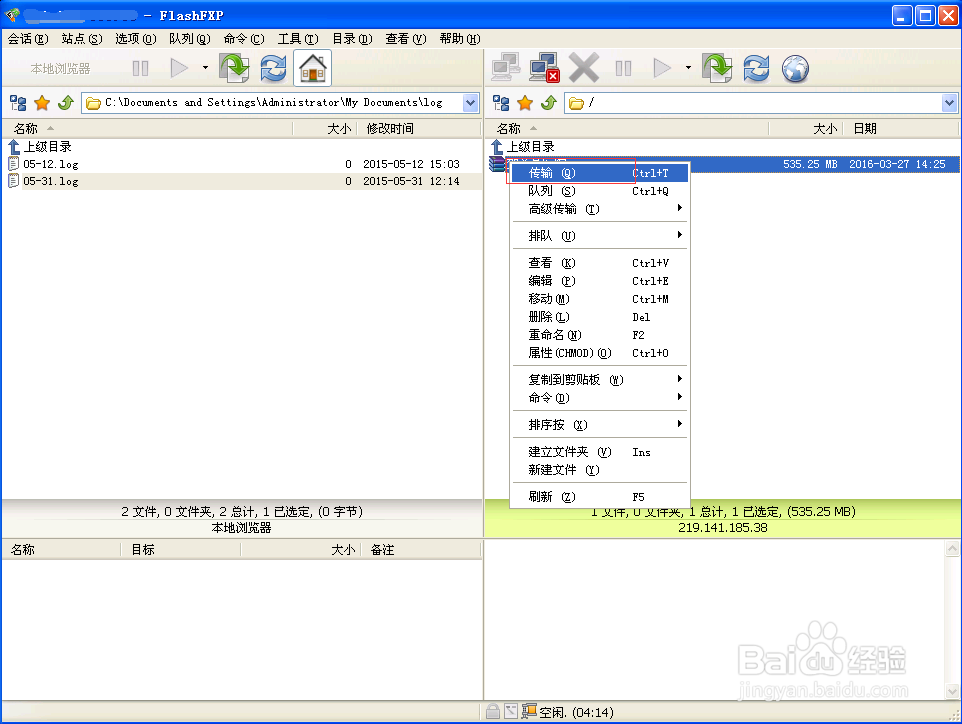Click the remote pane Pause icon
The height and width of the screenshot is (724, 962).
coord(623,68)
